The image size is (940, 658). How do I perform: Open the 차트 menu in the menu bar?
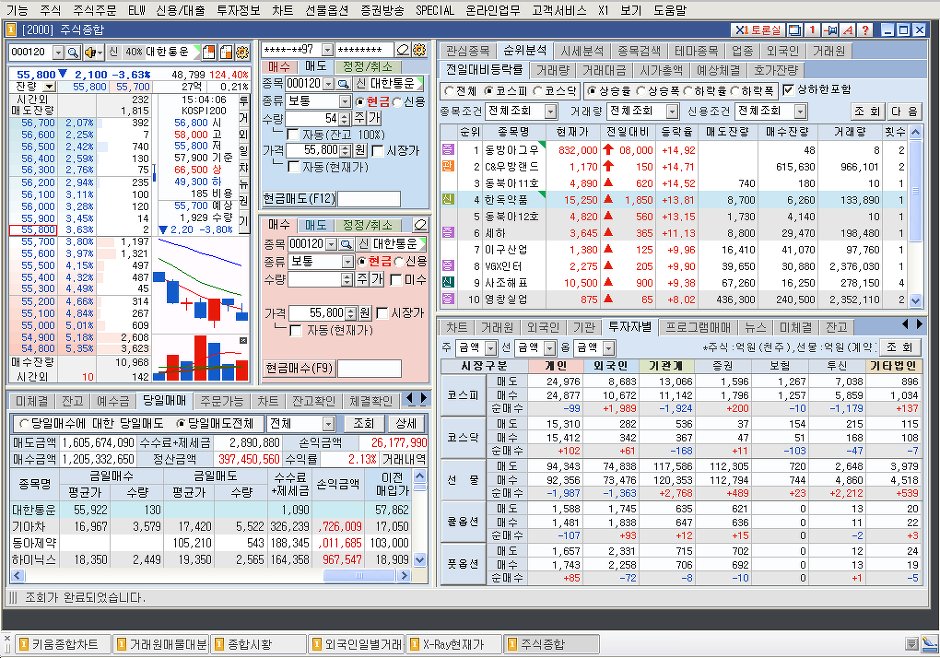point(283,10)
